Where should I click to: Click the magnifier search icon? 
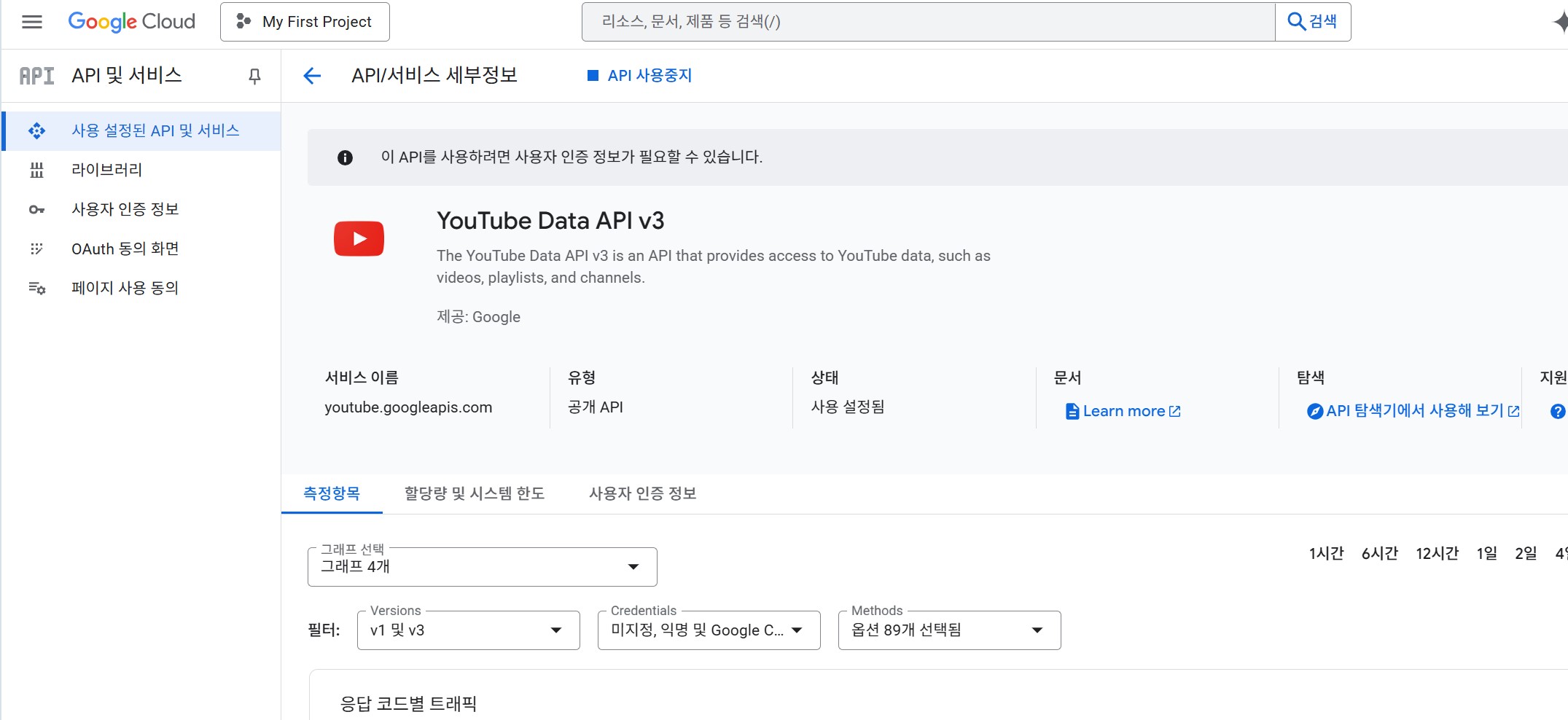[x=1296, y=22]
